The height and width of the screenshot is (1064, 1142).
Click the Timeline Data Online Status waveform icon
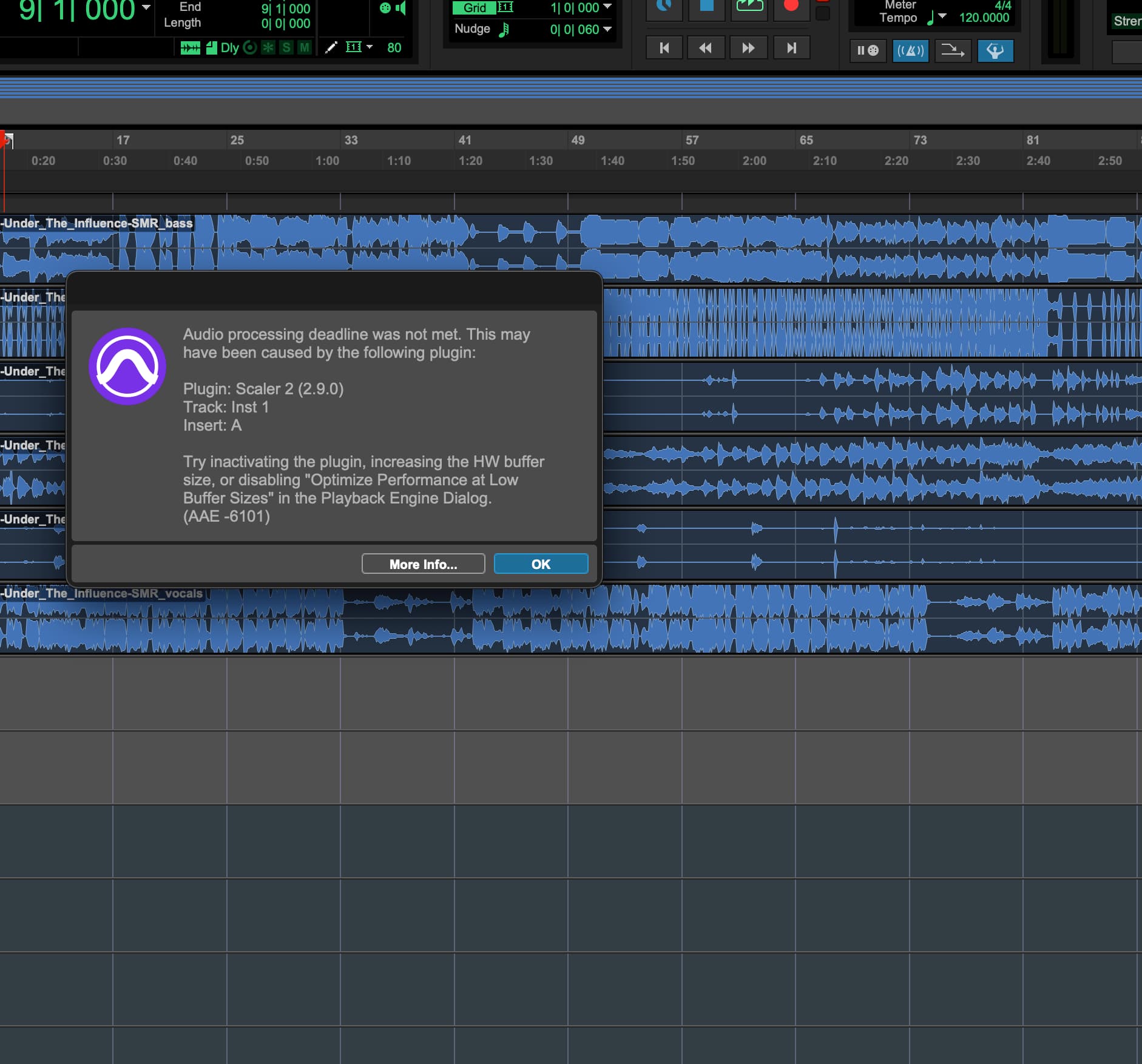[x=190, y=47]
